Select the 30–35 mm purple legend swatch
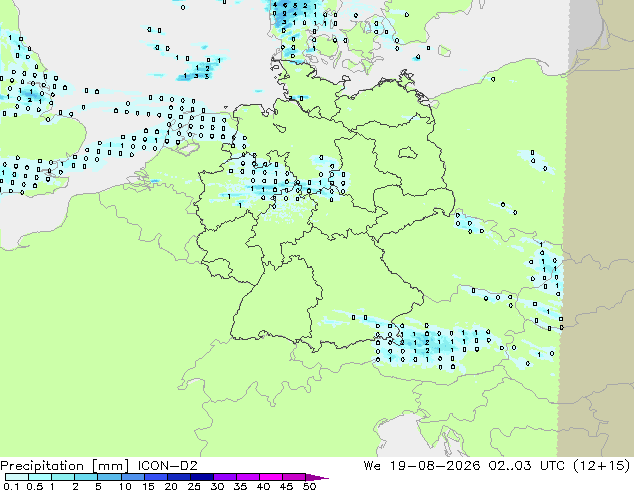634x490 pixels. (224, 477)
